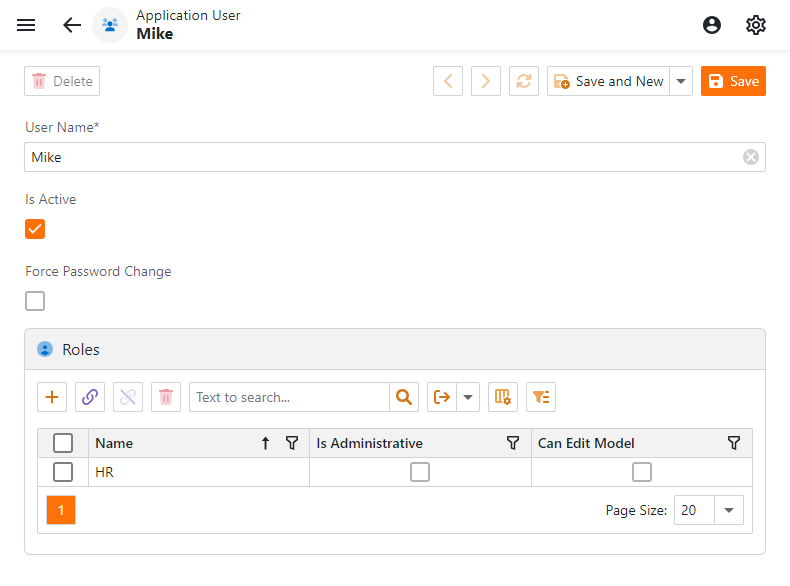The image size is (790, 586).
Task: Go back with the left arrow
Action: pos(72,25)
